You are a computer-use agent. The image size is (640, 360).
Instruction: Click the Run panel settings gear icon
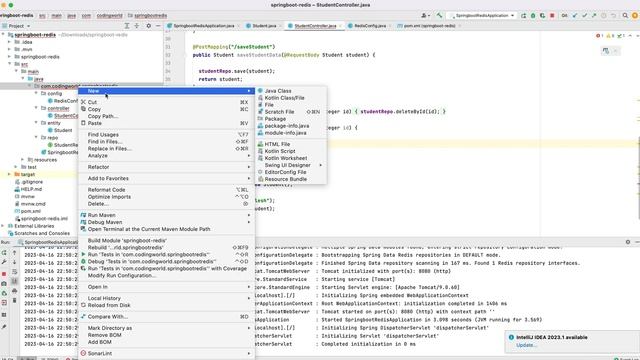coord(628,242)
